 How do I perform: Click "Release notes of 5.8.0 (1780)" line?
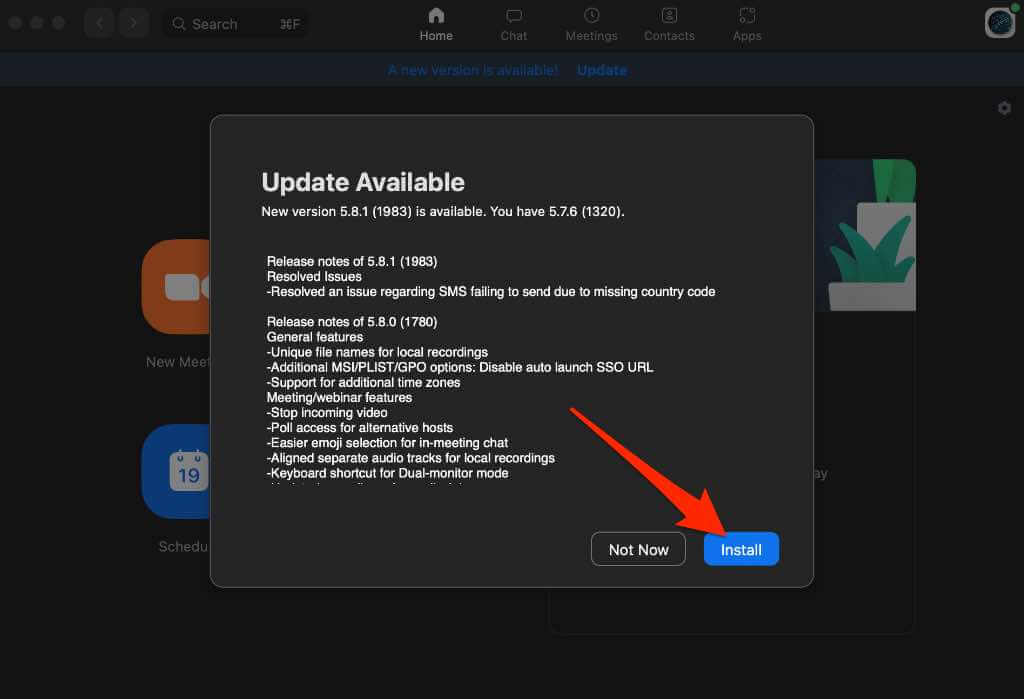[x=352, y=321]
